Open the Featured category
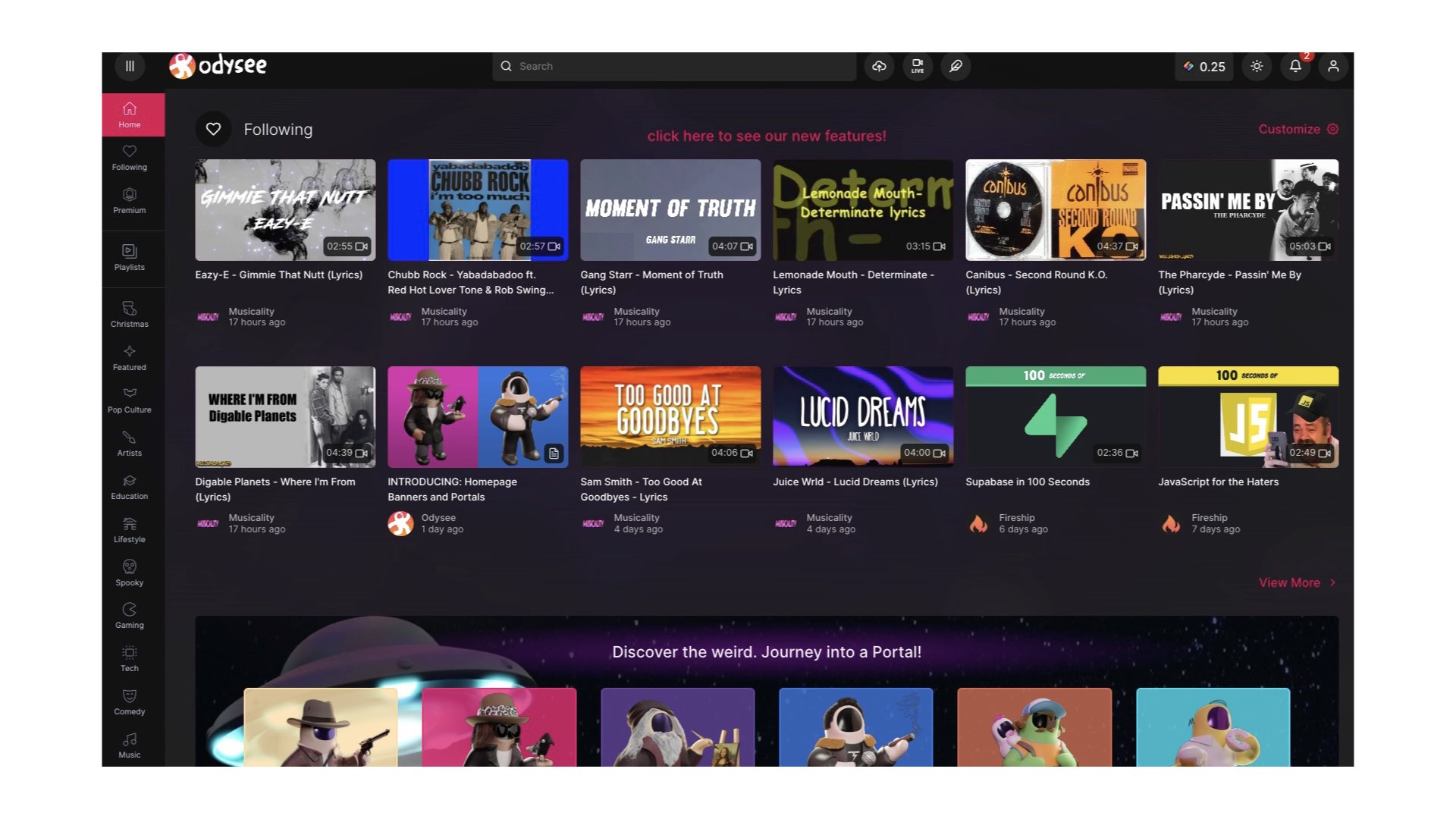 [x=130, y=358]
